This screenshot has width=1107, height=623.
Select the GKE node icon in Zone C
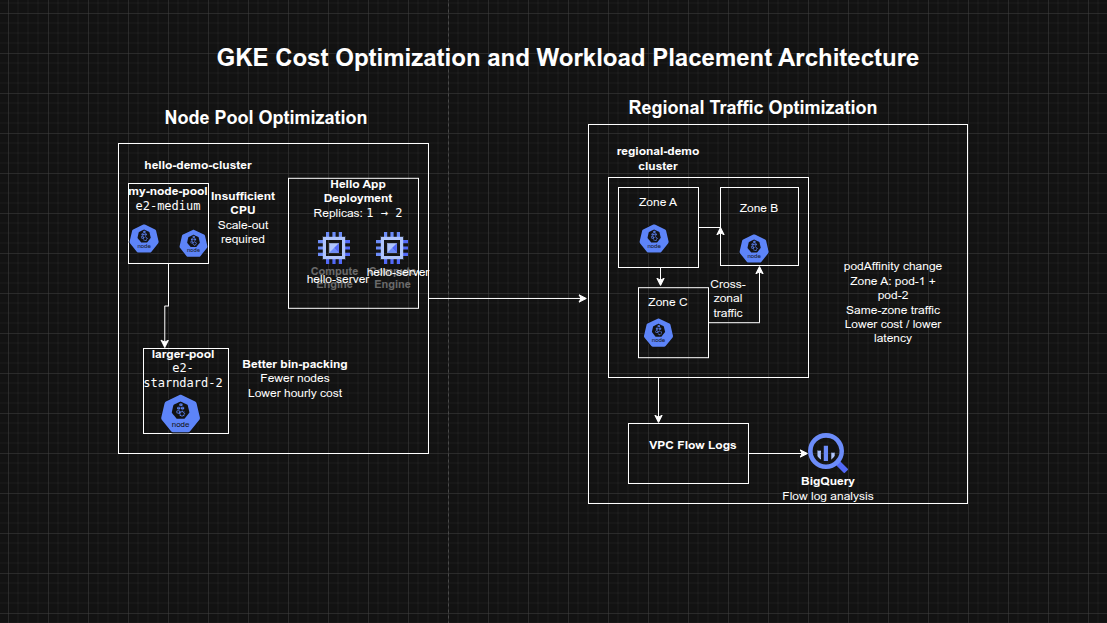pos(659,332)
